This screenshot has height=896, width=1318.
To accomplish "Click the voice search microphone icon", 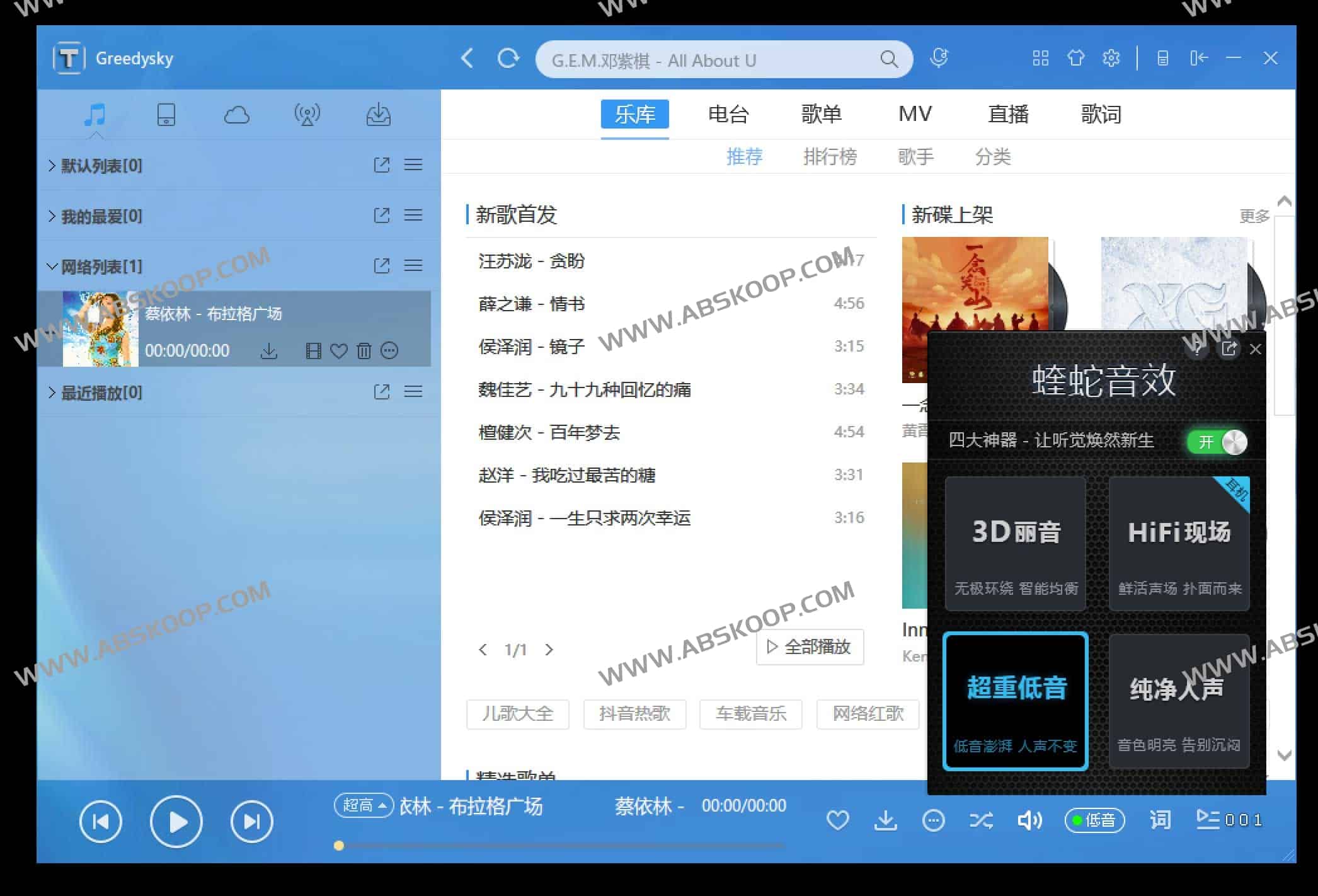I will [938, 57].
